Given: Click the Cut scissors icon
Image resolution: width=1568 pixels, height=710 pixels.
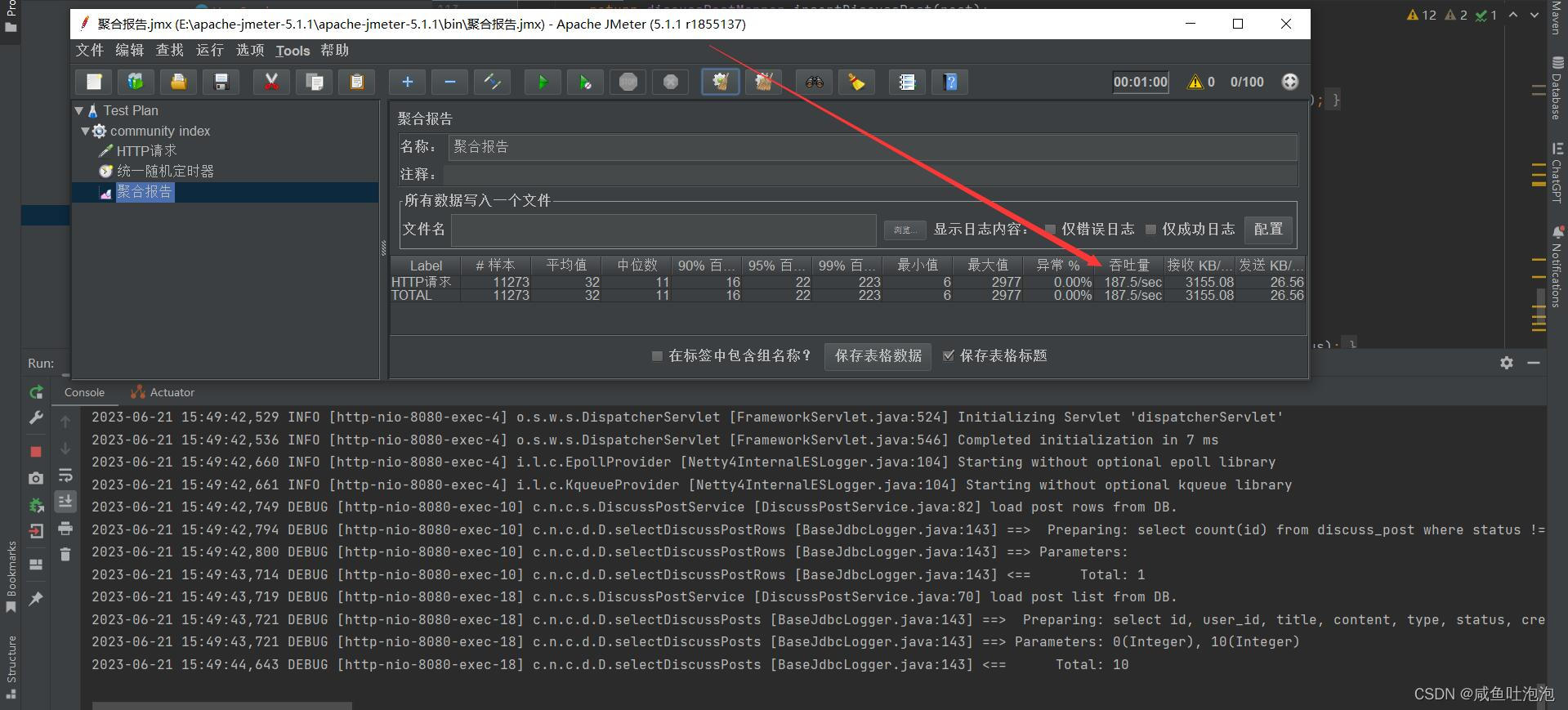Looking at the screenshot, I should [271, 82].
